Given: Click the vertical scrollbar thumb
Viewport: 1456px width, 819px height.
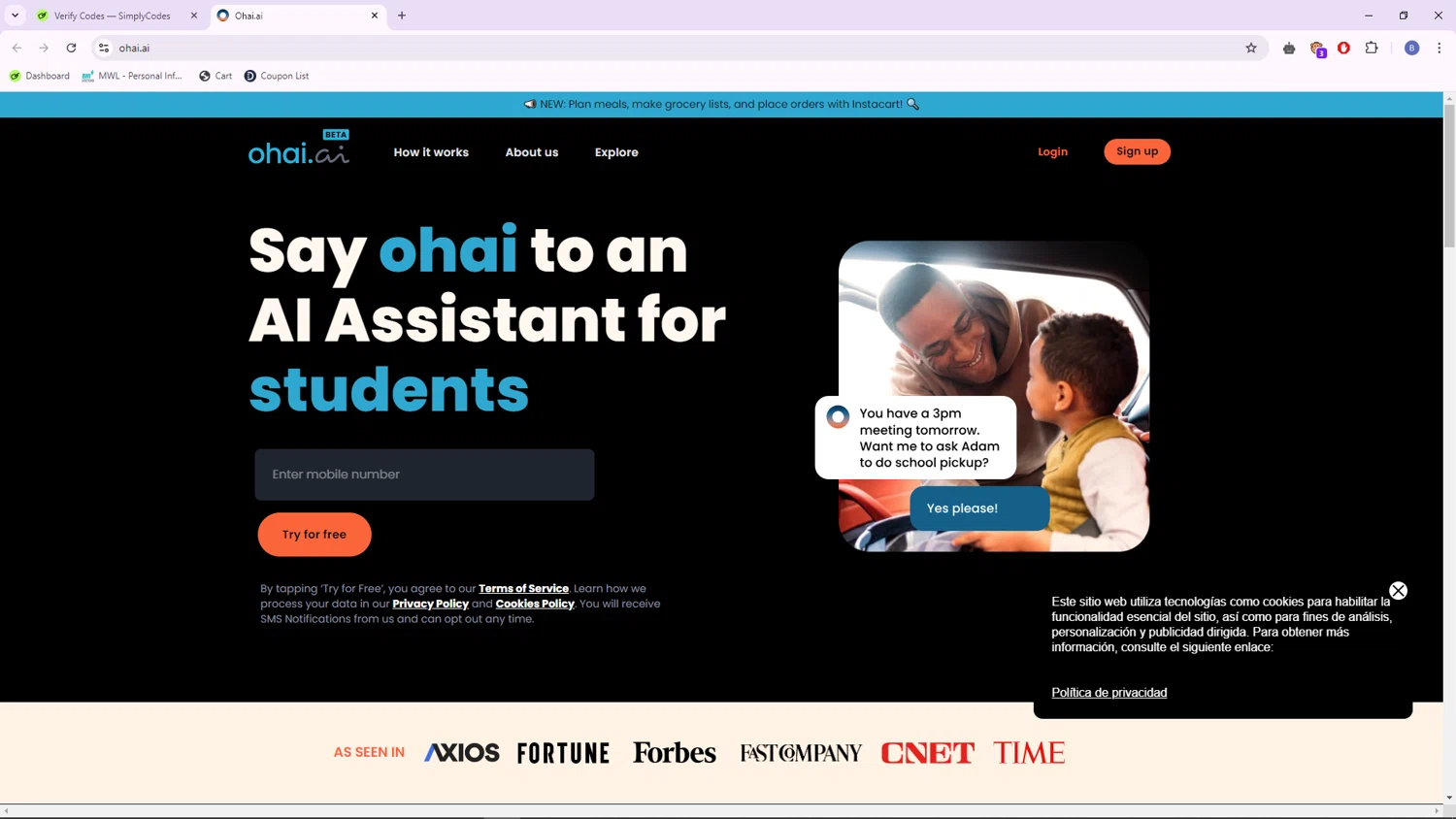Looking at the screenshot, I should (1449, 175).
